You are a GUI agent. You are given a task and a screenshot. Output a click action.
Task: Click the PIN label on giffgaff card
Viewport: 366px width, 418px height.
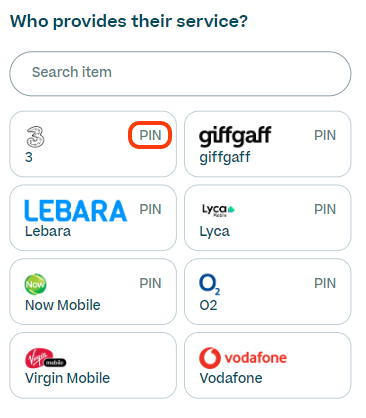[x=325, y=135]
